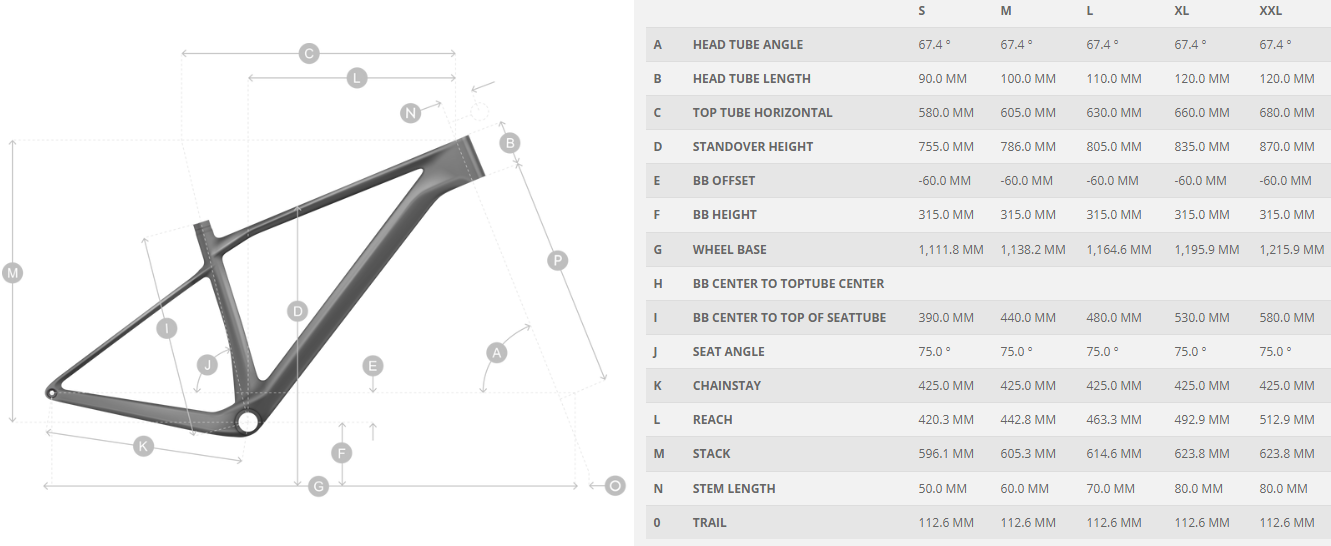Click the circled A head angle marker
Image resolution: width=1331 pixels, height=546 pixels.
[496, 352]
